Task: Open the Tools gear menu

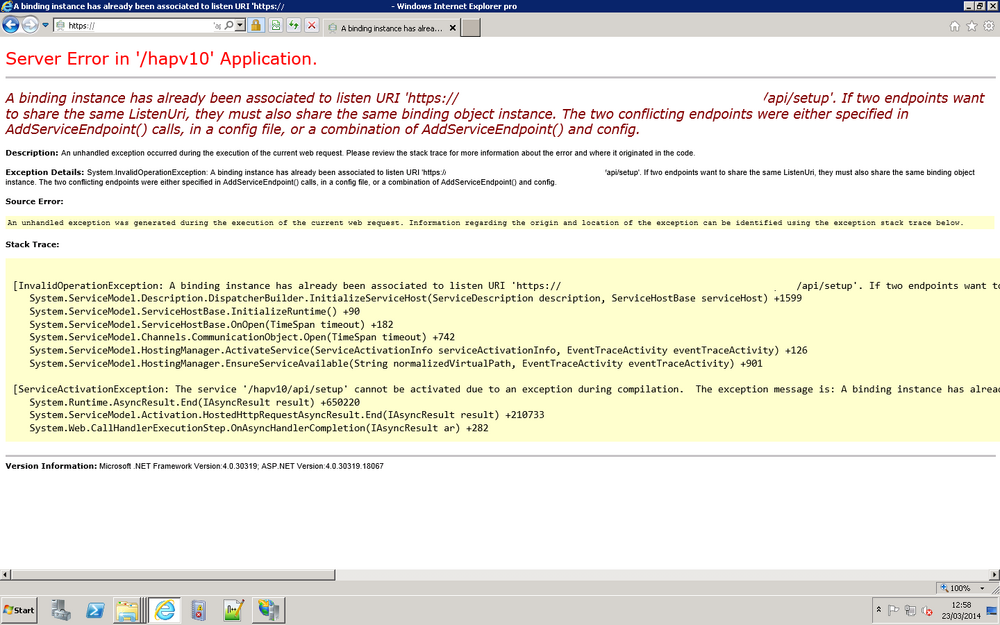Action: (989, 26)
